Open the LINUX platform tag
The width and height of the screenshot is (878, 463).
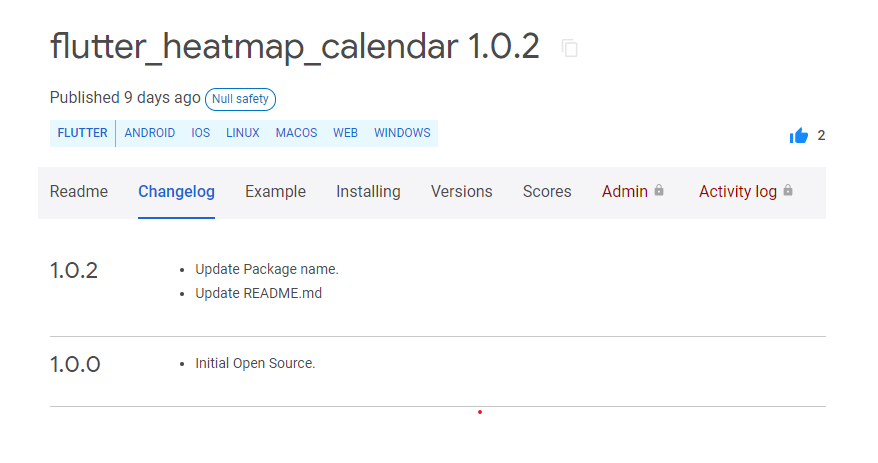tap(243, 133)
